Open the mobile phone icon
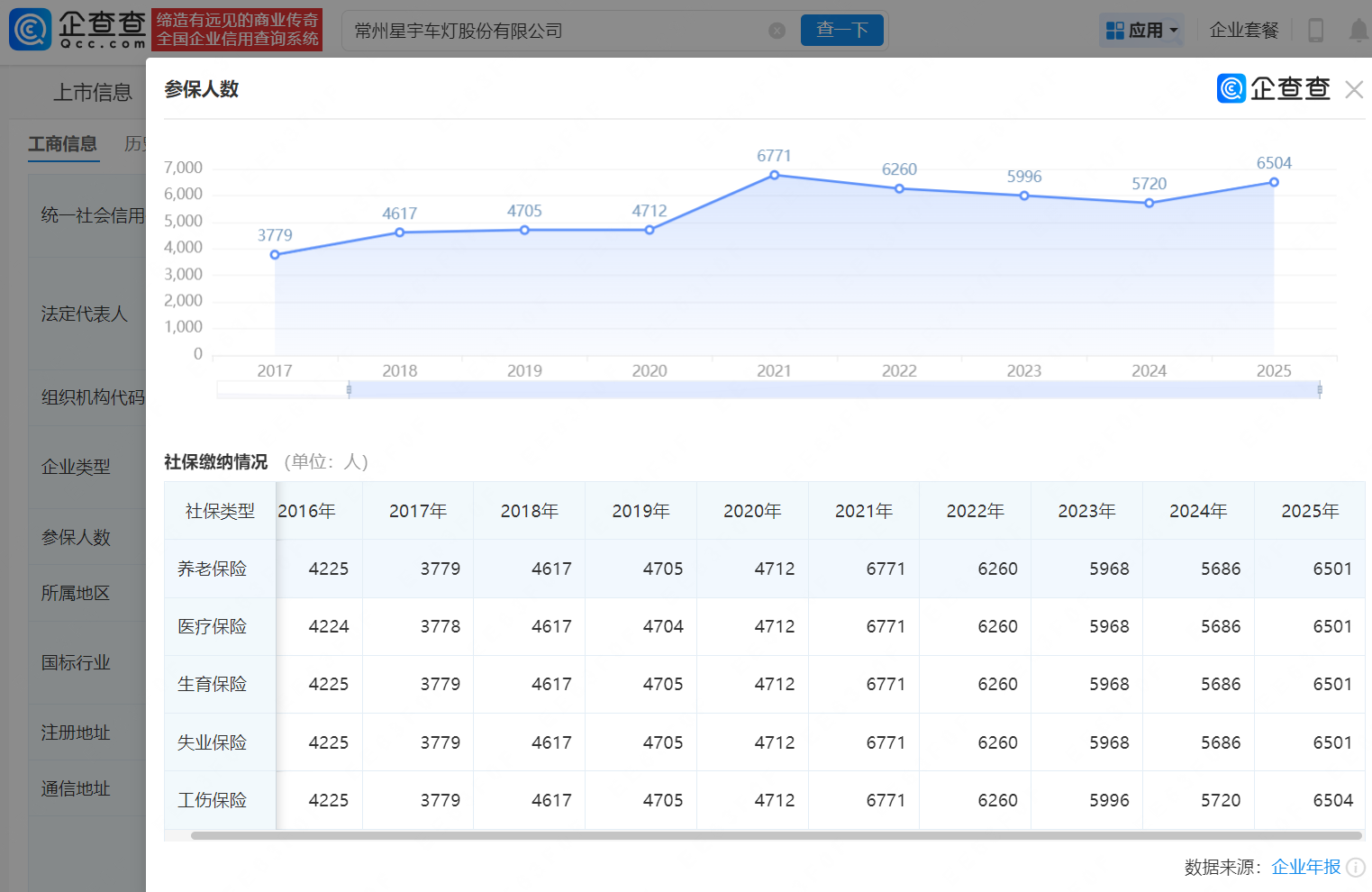The image size is (1372, 892). [x=1315, y=31]
